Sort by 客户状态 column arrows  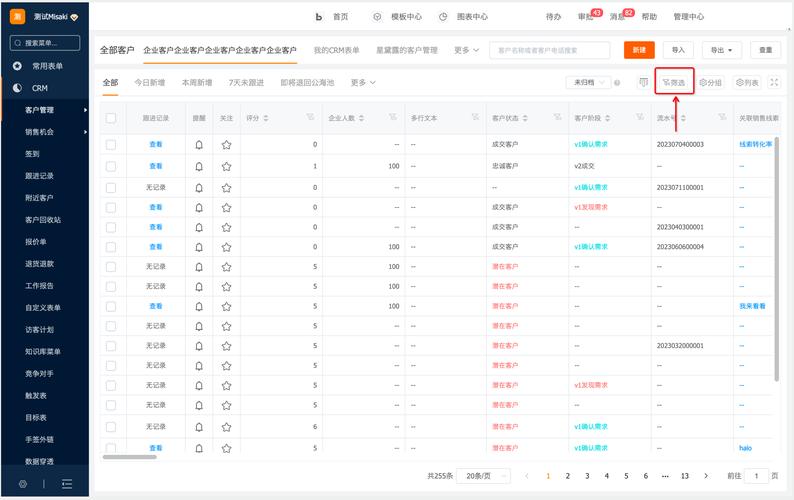point(525,118)
